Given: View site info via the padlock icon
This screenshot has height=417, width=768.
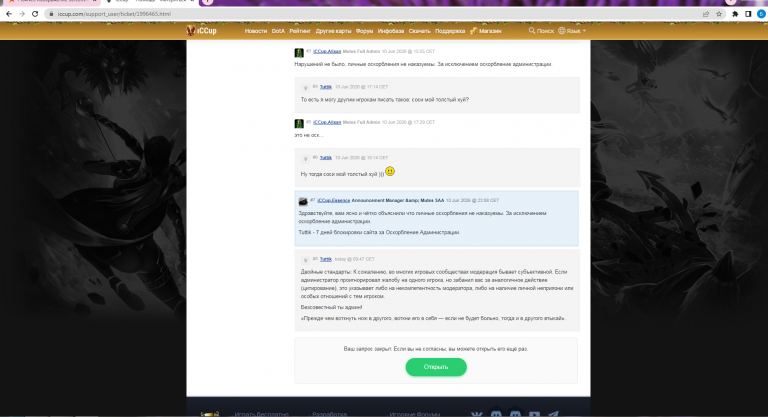Looking at the screenshot, I should click(x=51, y=14).
